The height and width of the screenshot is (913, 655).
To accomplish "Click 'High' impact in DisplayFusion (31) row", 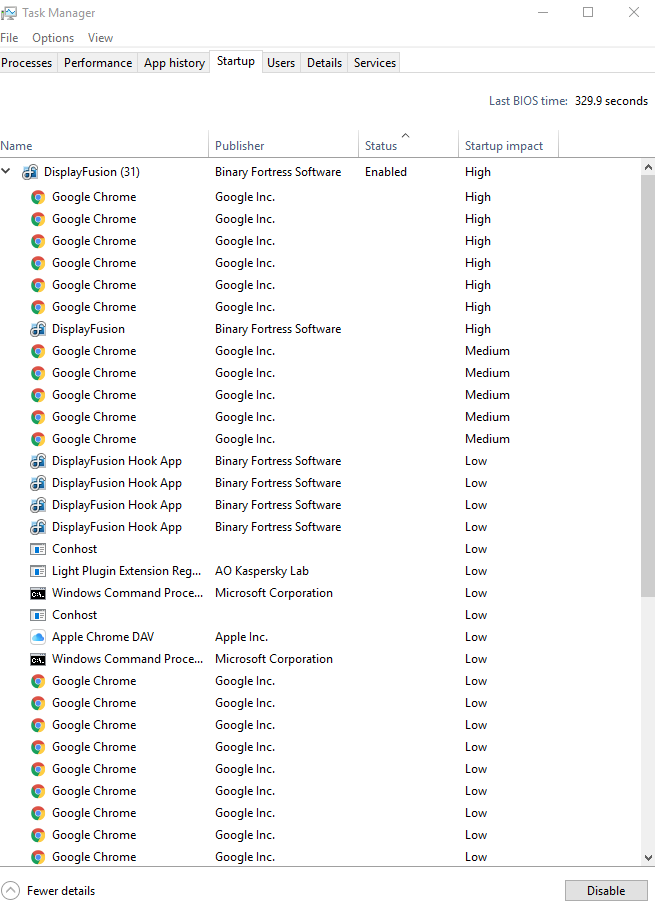I will 478,172.
